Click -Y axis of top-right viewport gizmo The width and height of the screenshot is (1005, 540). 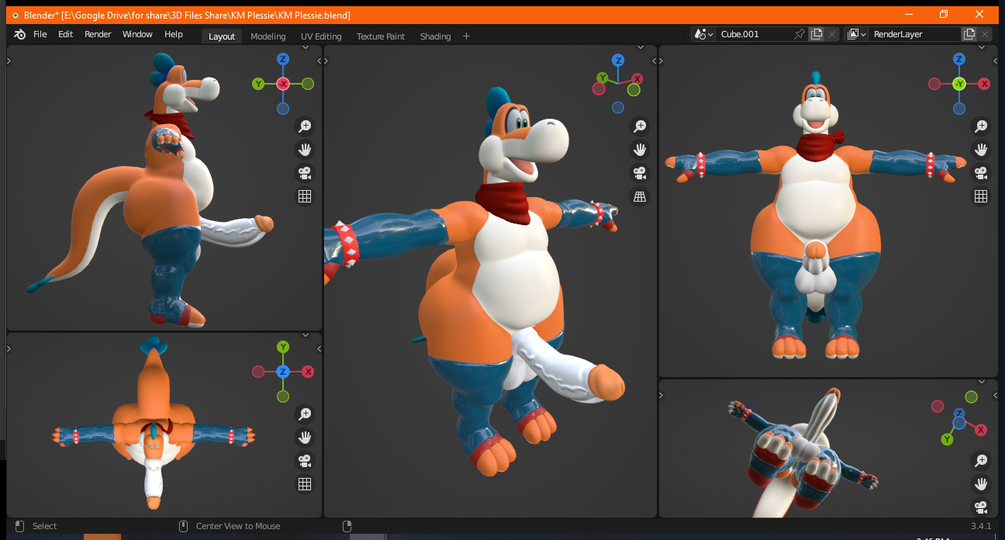point(959,84)
